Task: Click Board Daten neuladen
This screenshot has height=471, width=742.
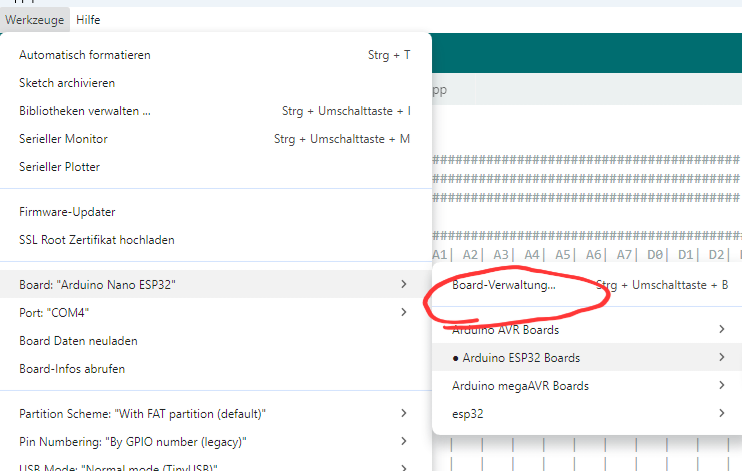Action: pyautogui.click(x=78, y=341)
